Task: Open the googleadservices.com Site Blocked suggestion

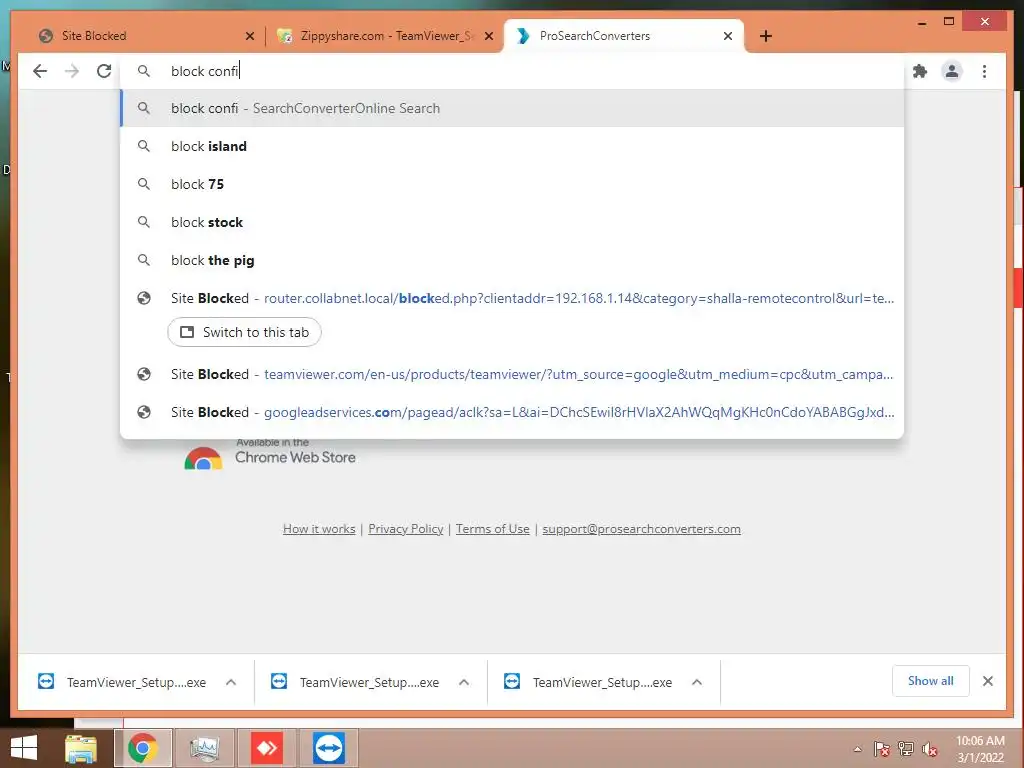Action: (512, 412)
